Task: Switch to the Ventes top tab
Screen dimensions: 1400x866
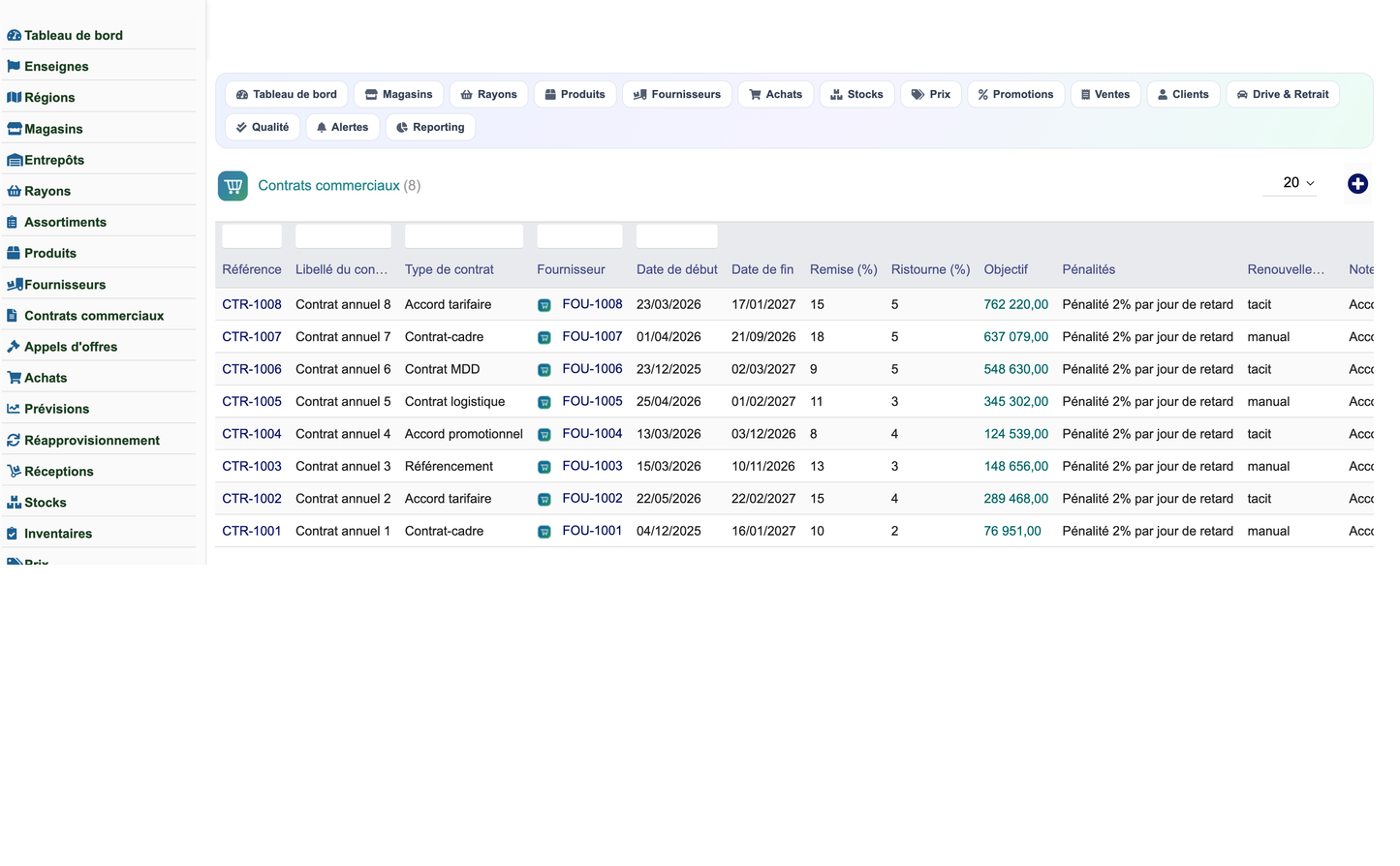Action: click(1105, 94)
